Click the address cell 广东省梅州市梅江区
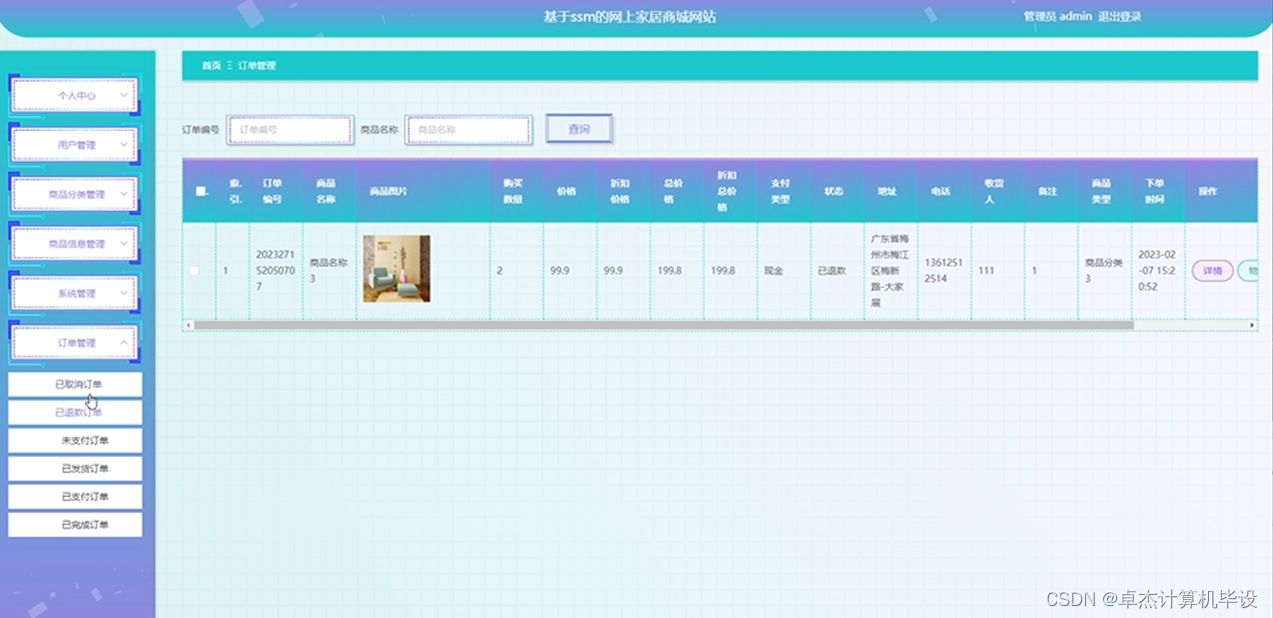Image resolution: width=1273 pixels, height=618 pixels. [889, 270]
